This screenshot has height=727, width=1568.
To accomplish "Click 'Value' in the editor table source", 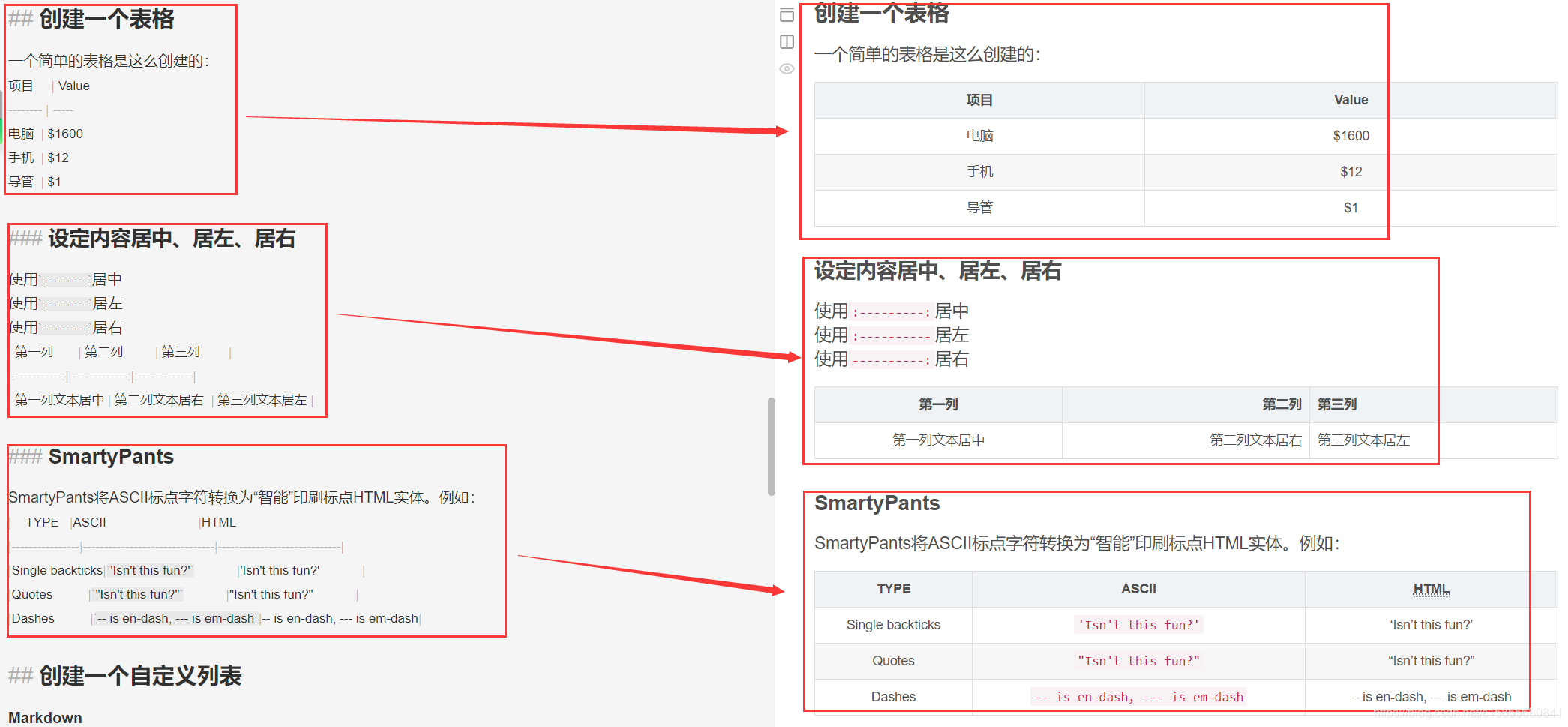I will coord(74,86).
